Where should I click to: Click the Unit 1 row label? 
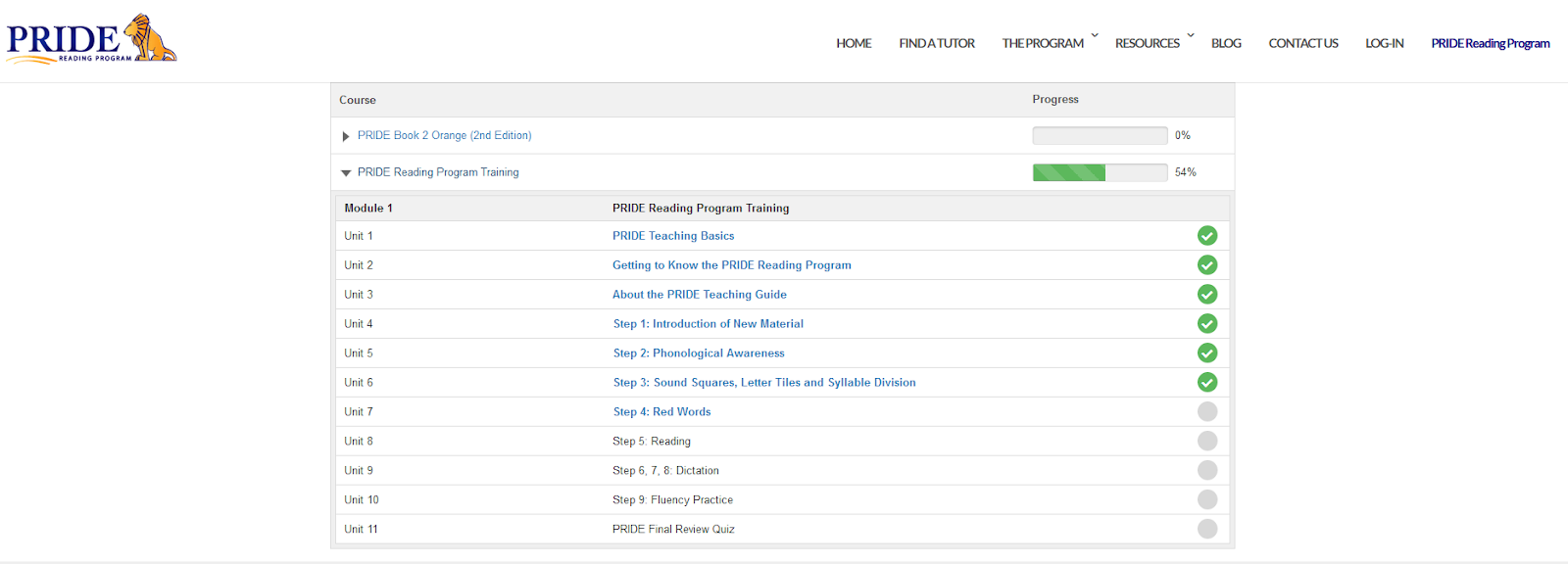[x=359, y=236]
